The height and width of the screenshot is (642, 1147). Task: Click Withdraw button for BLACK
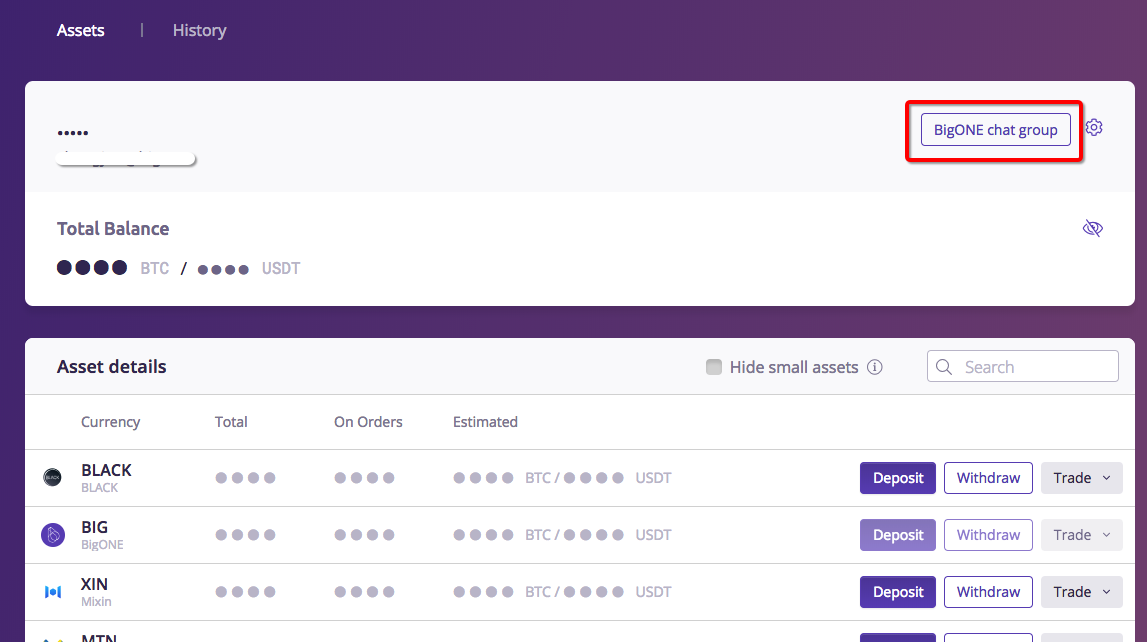[988, 478]
